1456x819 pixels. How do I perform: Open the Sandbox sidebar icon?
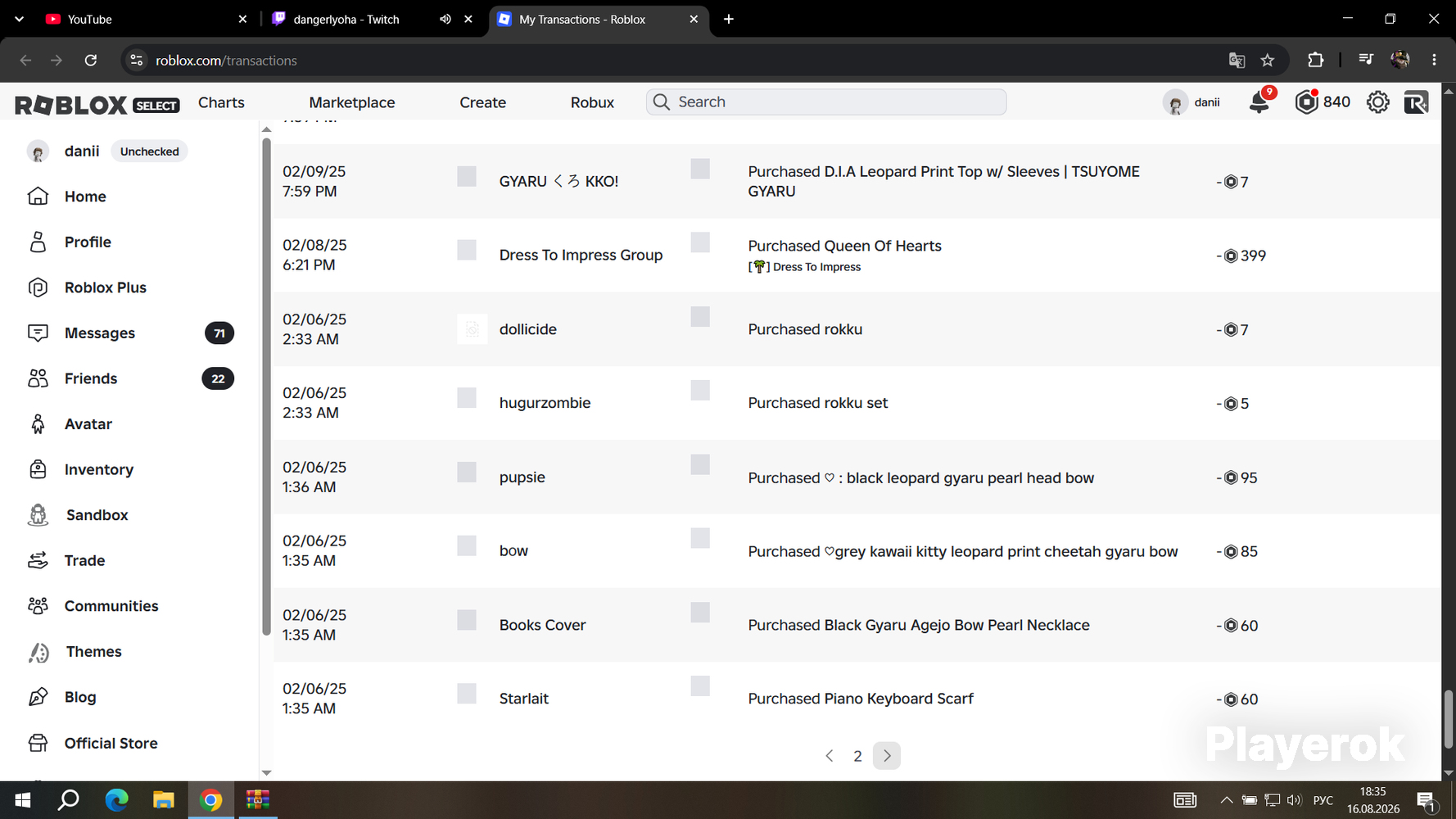(38, 515)
